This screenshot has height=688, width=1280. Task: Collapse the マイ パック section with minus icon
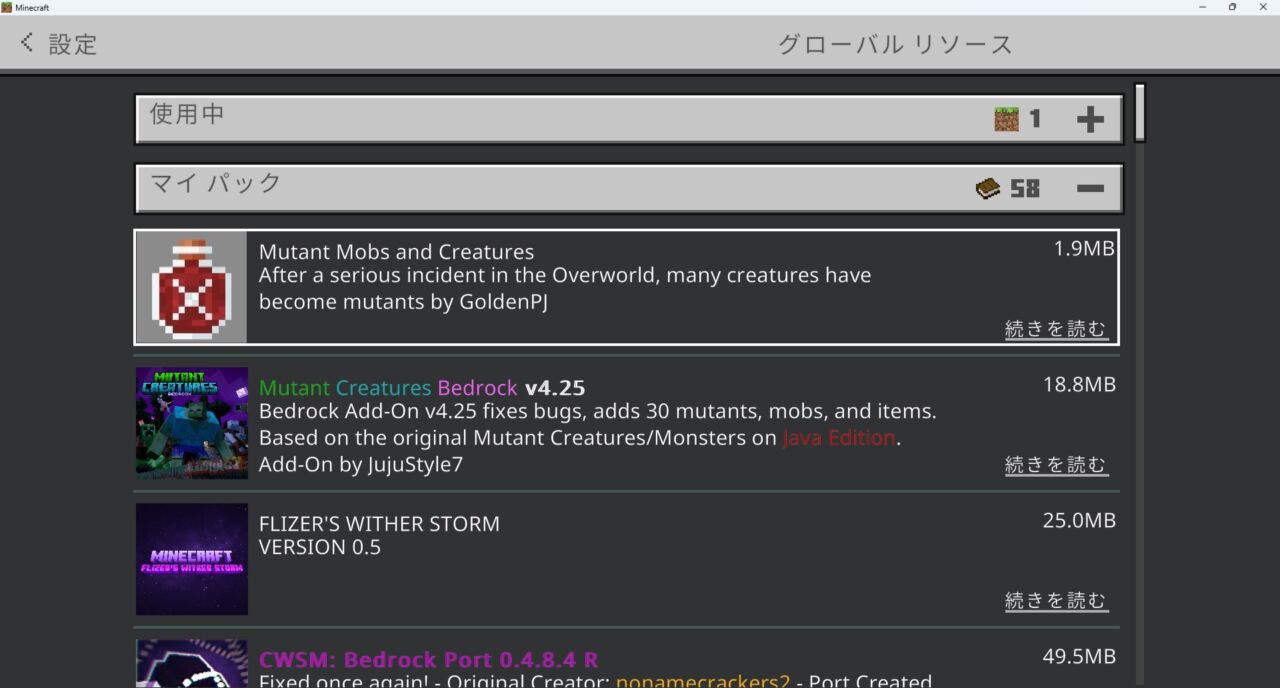(x=1090, y=188)
